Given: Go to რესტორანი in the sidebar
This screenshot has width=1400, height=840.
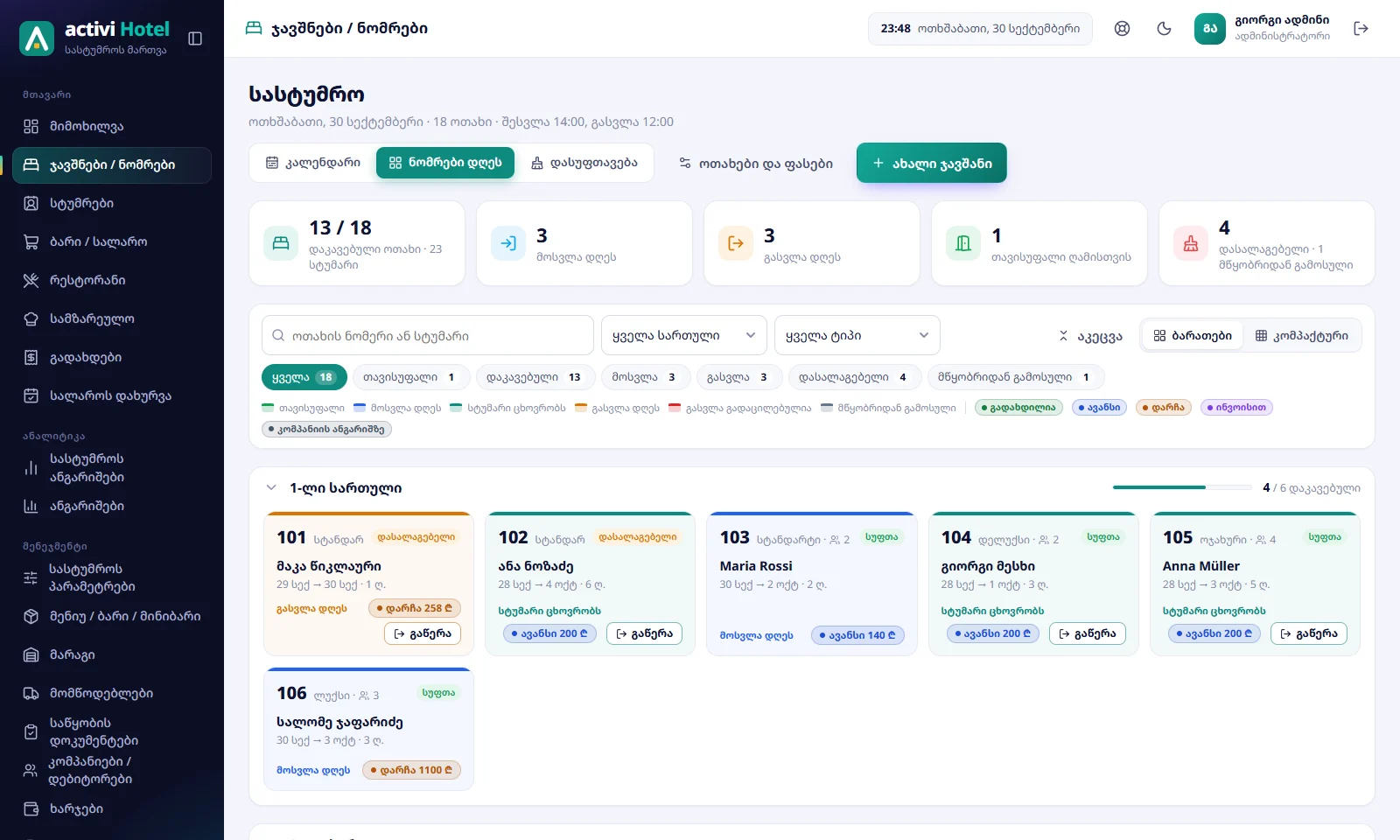Looking at the screenshot, I should [112, 280].
